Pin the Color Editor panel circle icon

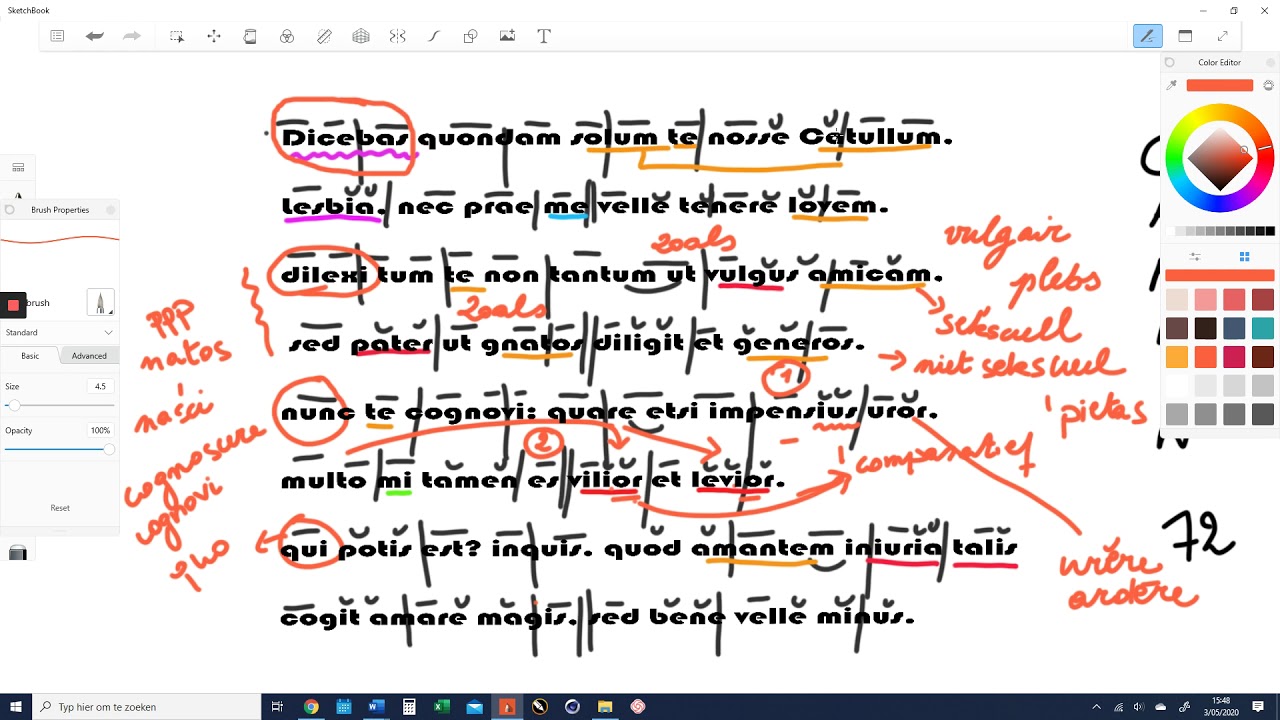pyautogui.click(x=1170, y=62)
